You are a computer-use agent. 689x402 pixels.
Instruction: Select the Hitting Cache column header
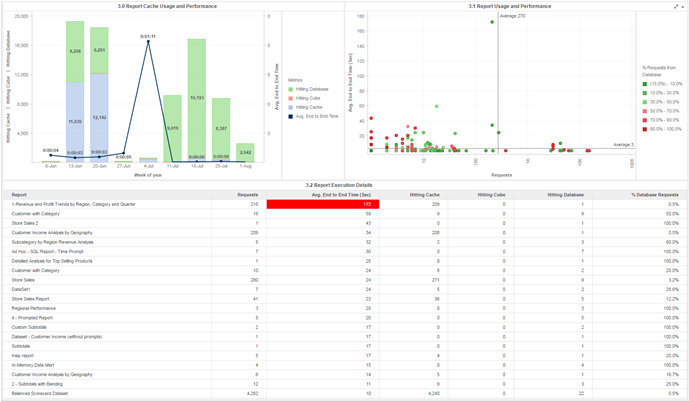425,194
